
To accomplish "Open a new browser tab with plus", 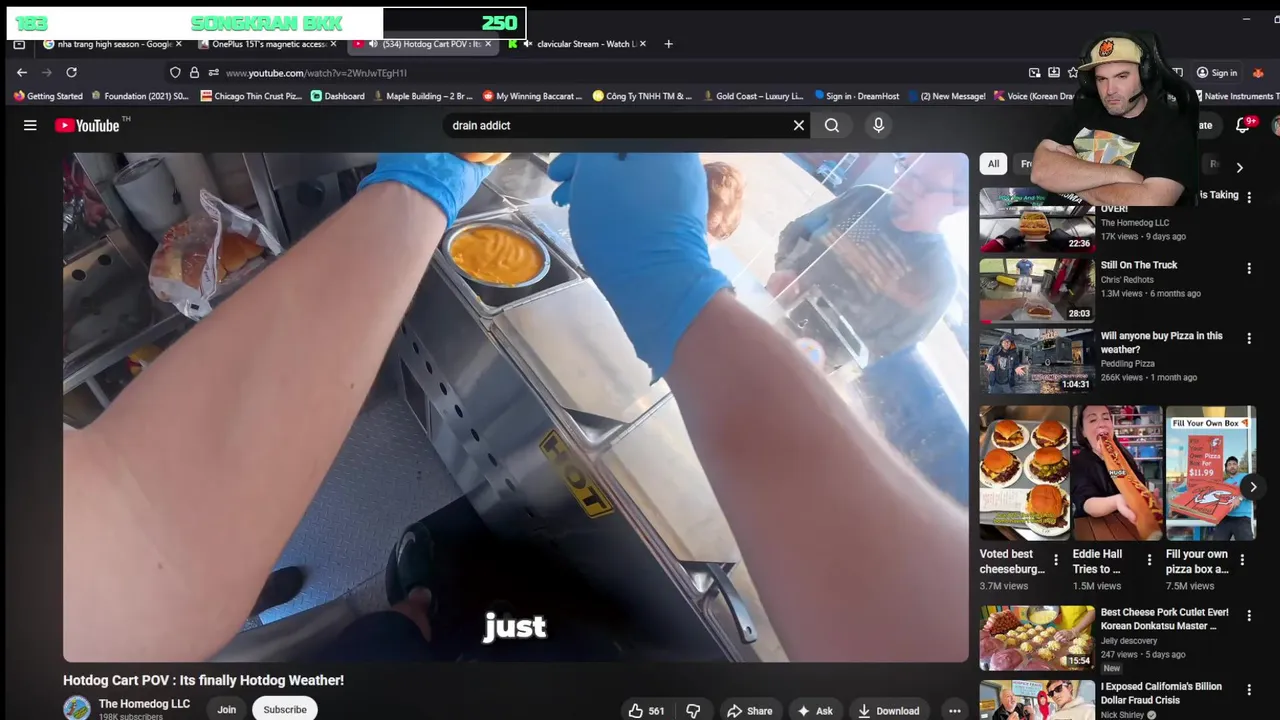I will (x=668, y=43).
